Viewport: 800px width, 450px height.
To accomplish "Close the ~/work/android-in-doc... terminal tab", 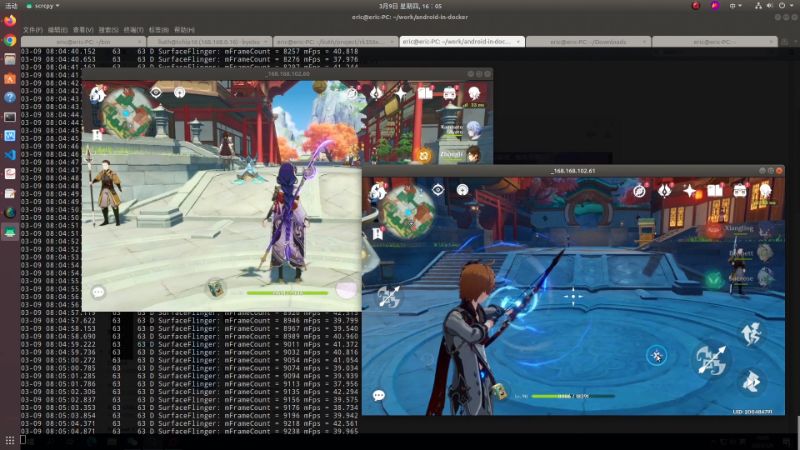I will click(x=518, y=42).
